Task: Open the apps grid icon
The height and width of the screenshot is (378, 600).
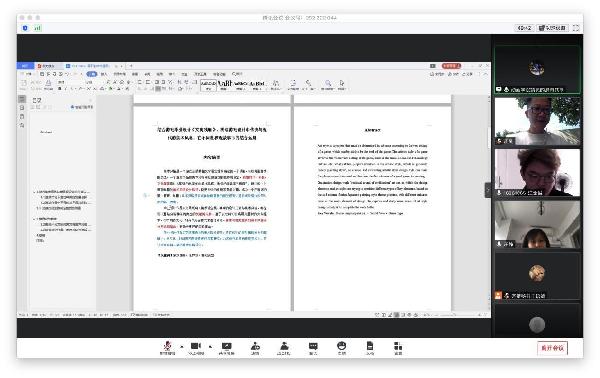Action: [398, 348]
